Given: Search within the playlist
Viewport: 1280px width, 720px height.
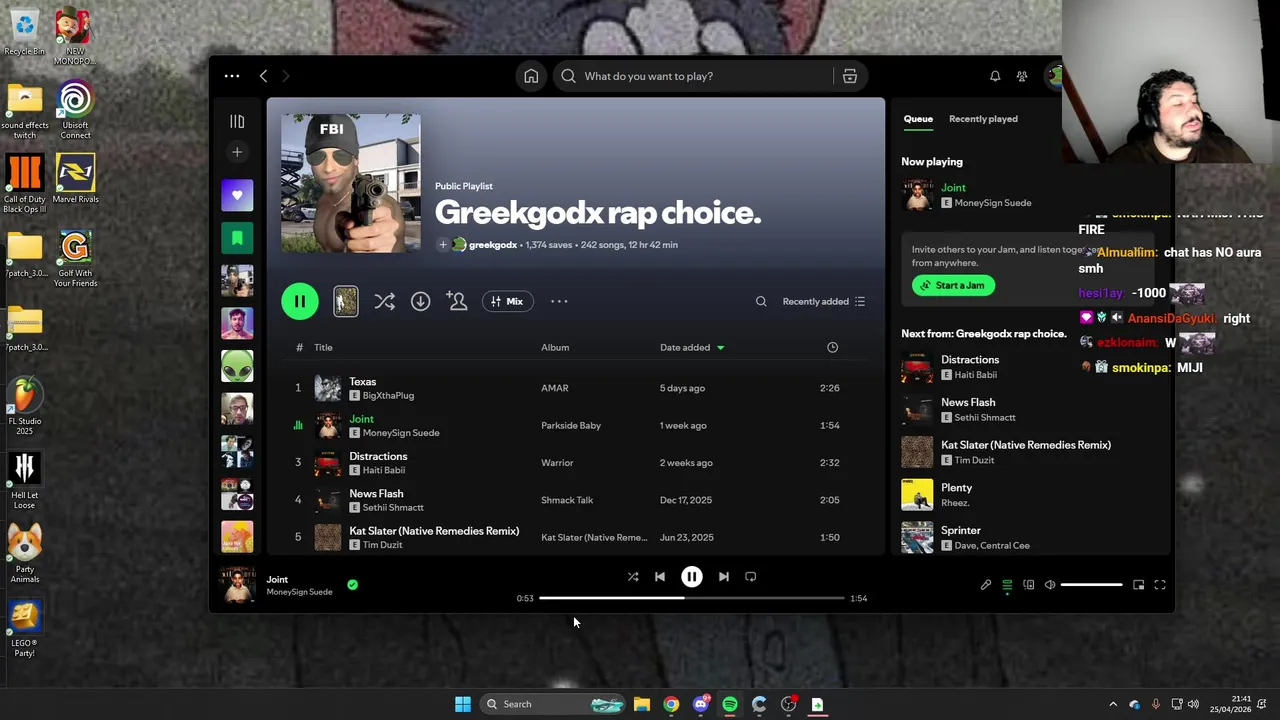Looking at the screenshot, I should [761, 301].
